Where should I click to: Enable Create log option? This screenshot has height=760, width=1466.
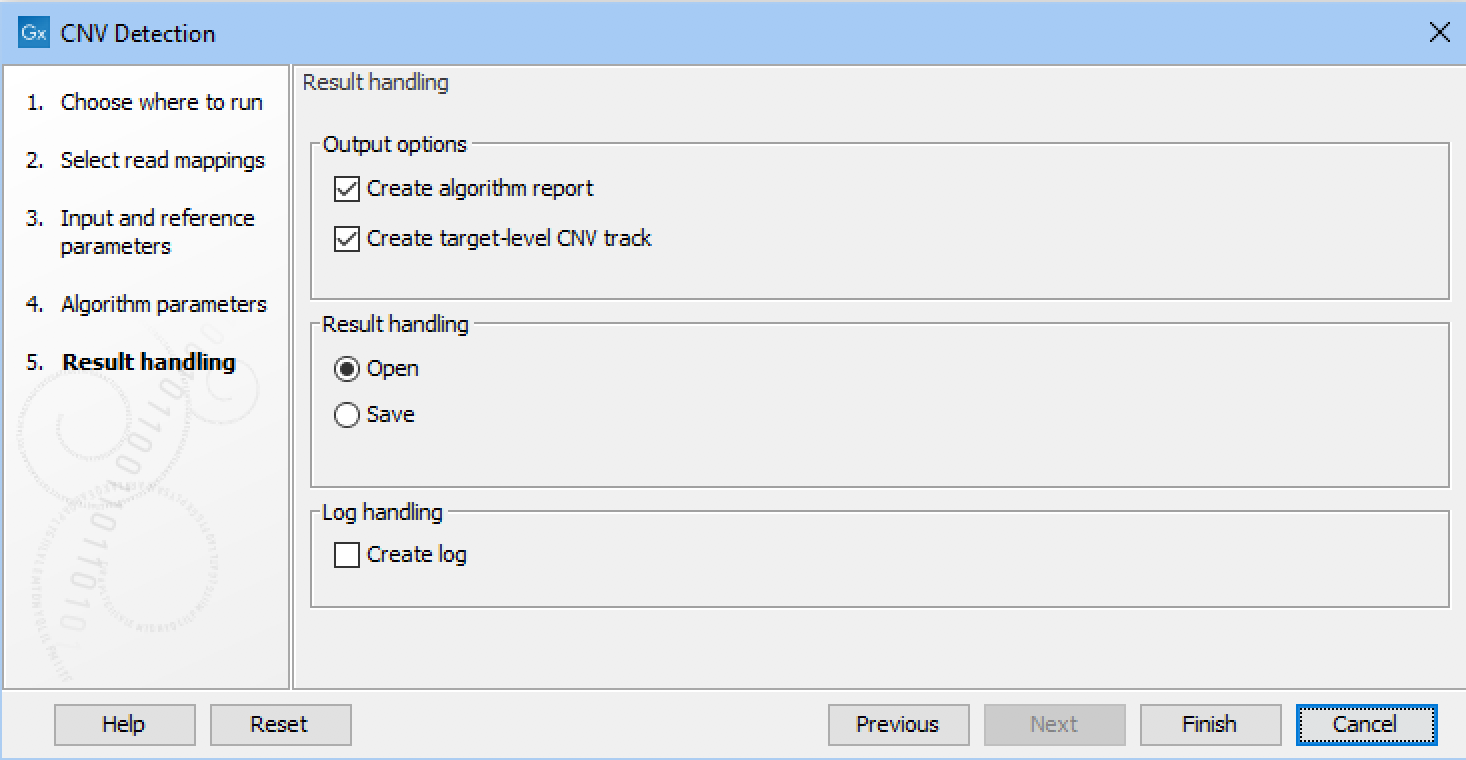point(345,554)
